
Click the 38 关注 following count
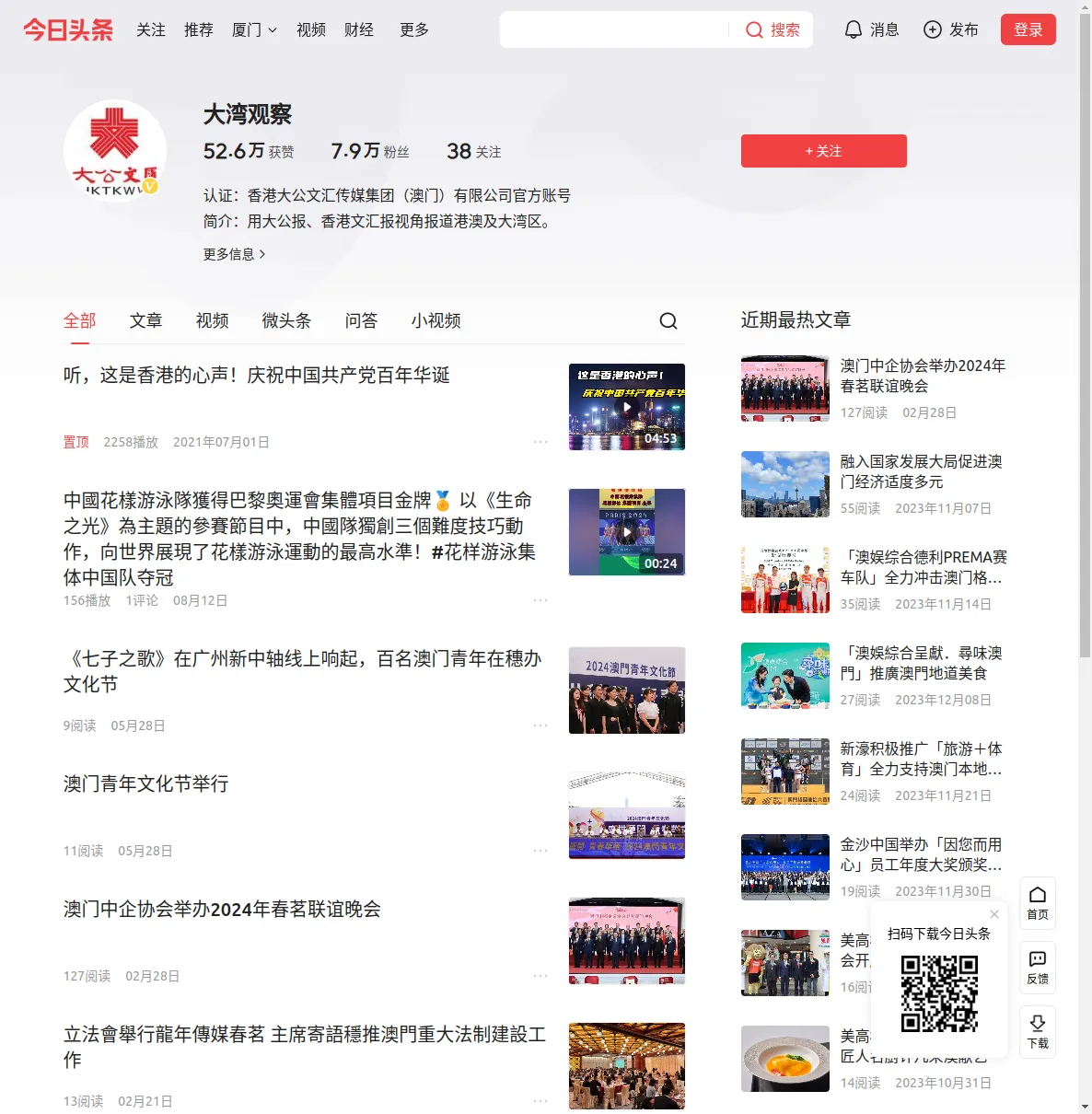[x=474, y=151]
